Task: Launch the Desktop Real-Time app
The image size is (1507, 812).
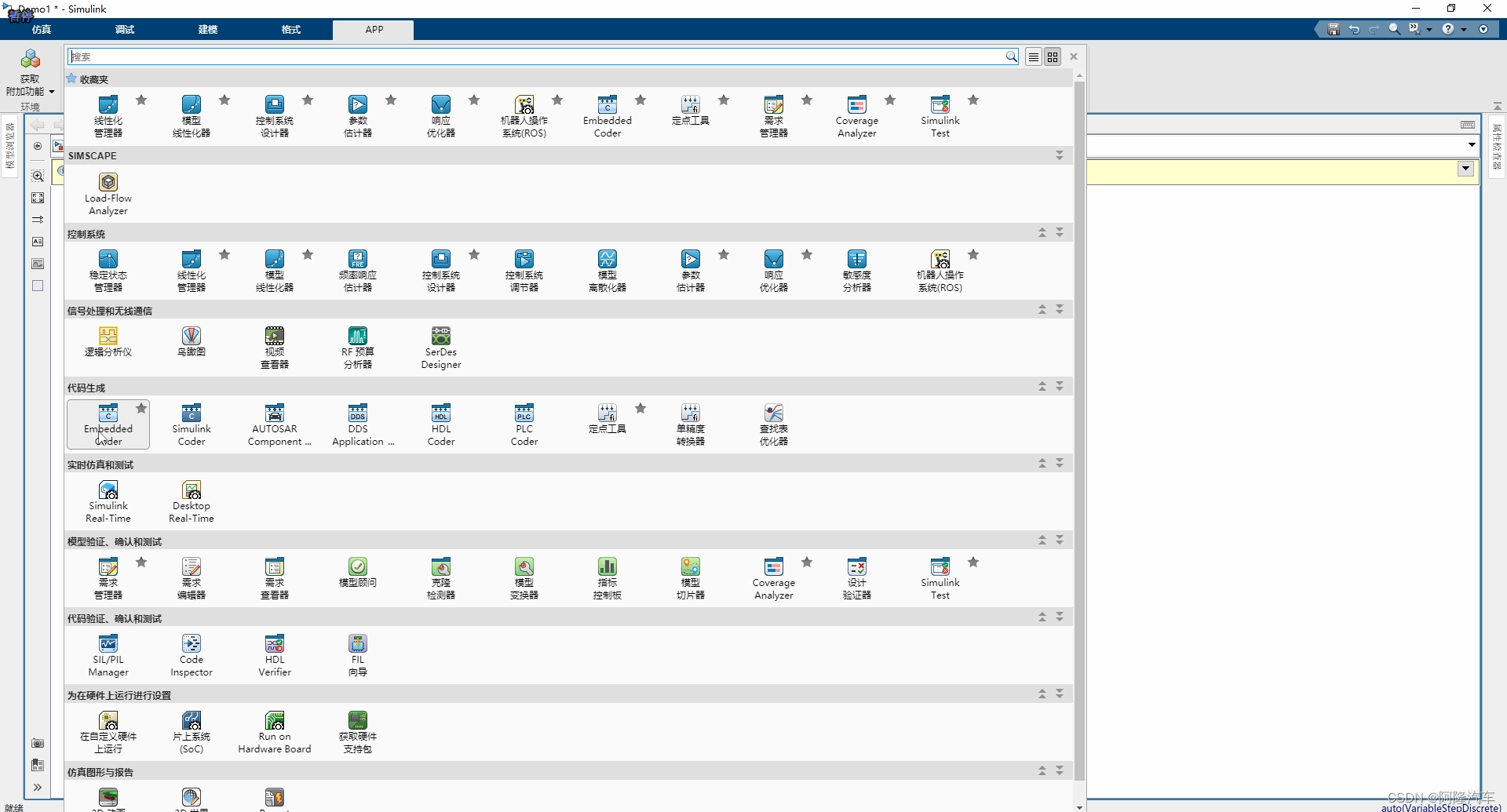Action: pos(191,500)
